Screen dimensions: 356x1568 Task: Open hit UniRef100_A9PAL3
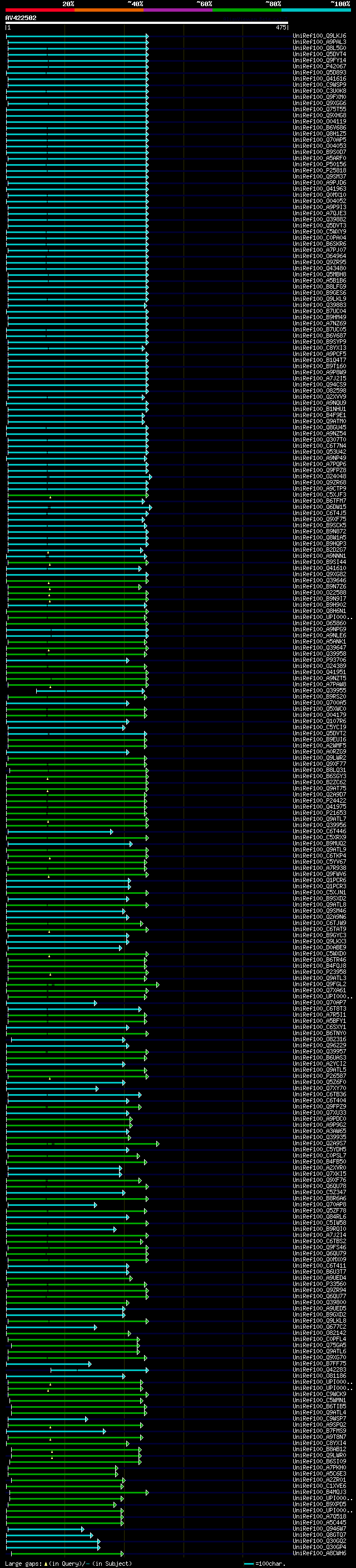(x=319, y=42)
